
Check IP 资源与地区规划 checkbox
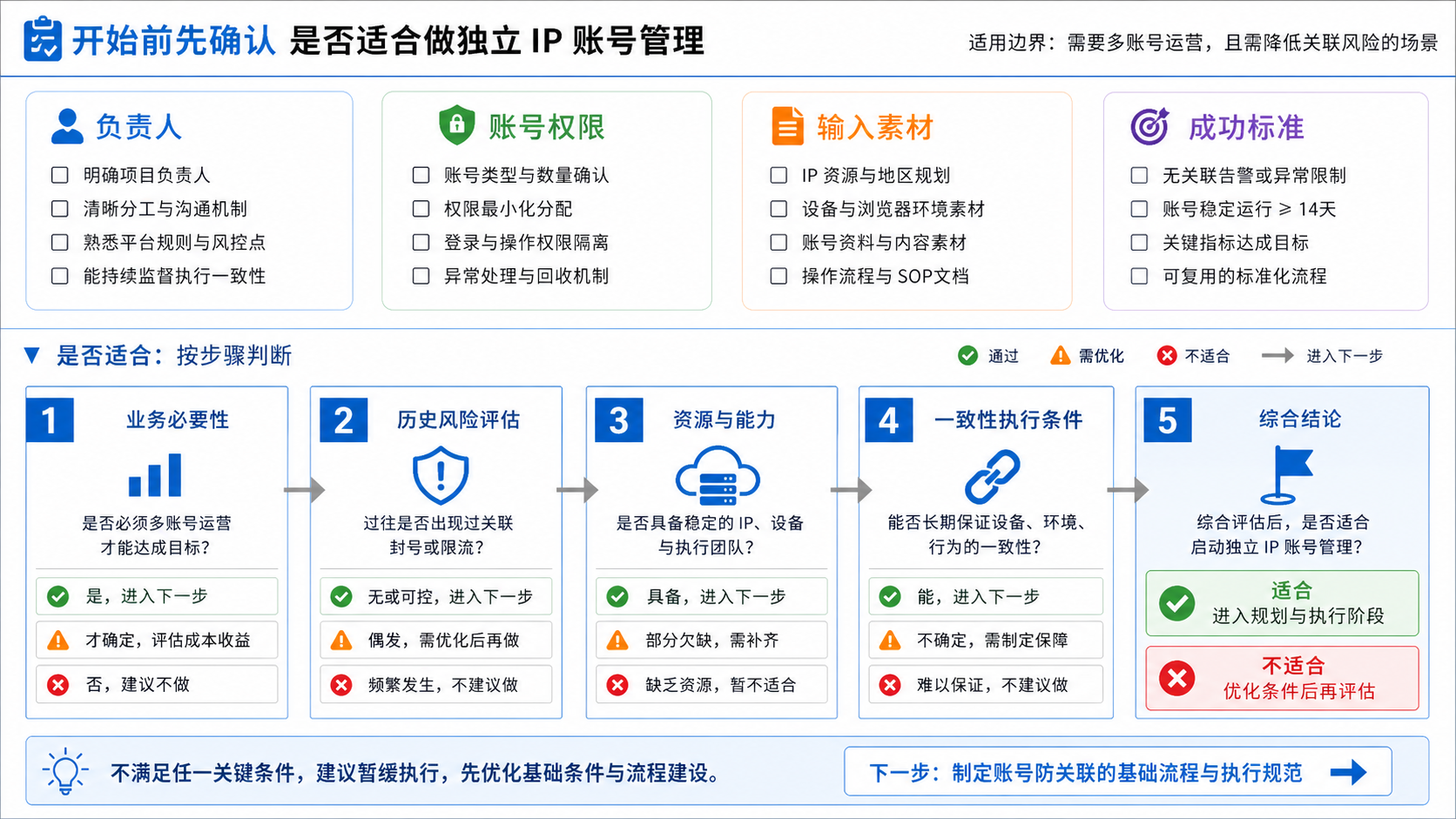[779, 175]
